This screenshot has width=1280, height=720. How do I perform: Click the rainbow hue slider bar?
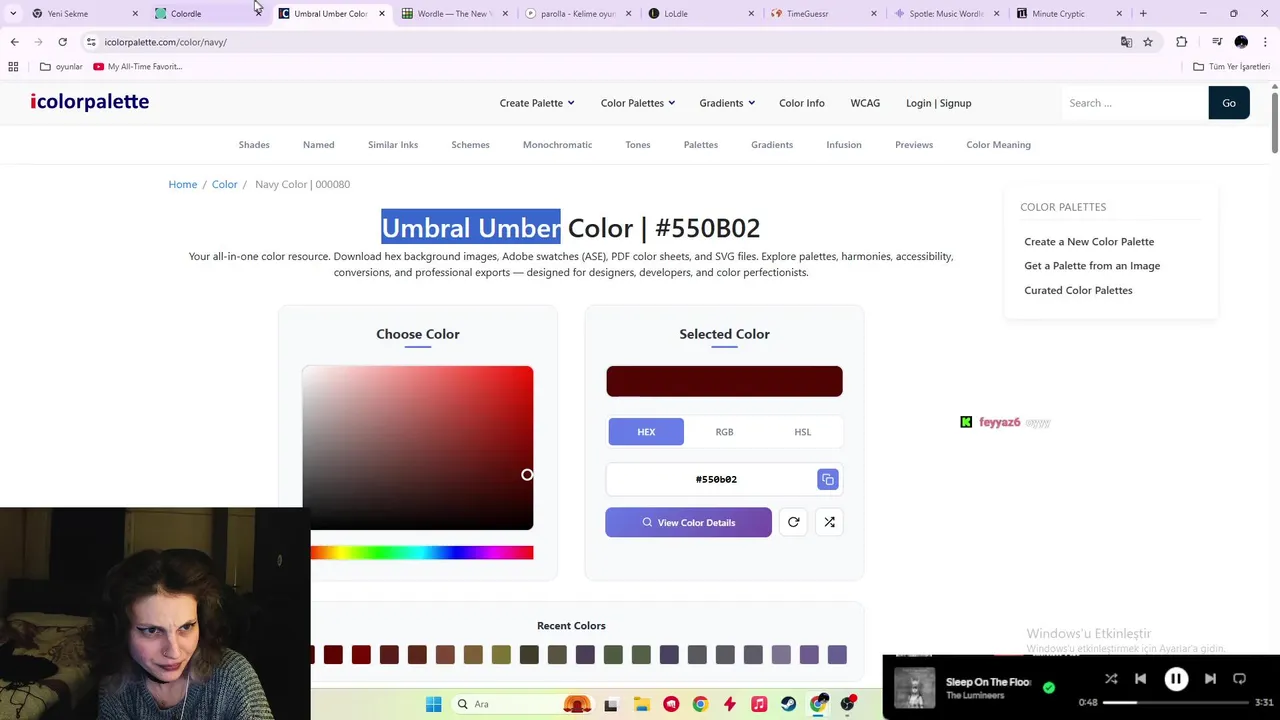421,553
